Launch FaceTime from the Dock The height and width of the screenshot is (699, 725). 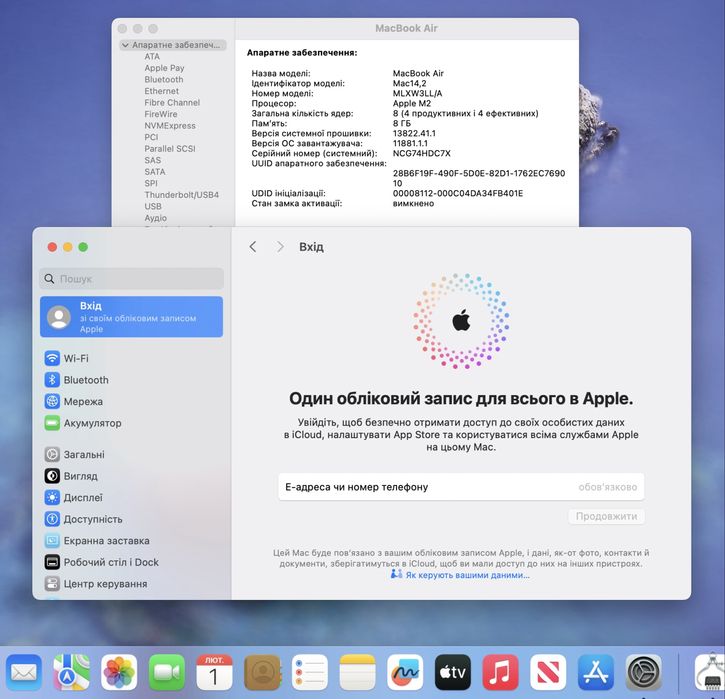166,672
